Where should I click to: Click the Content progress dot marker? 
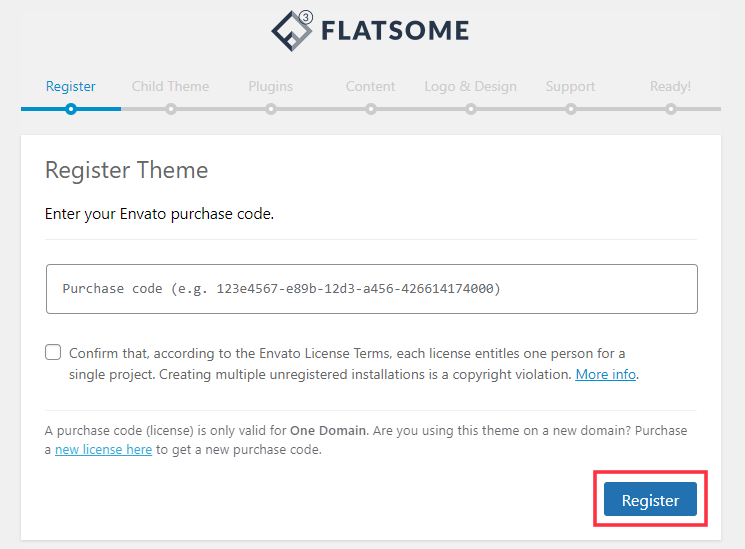tap(371, 109)
